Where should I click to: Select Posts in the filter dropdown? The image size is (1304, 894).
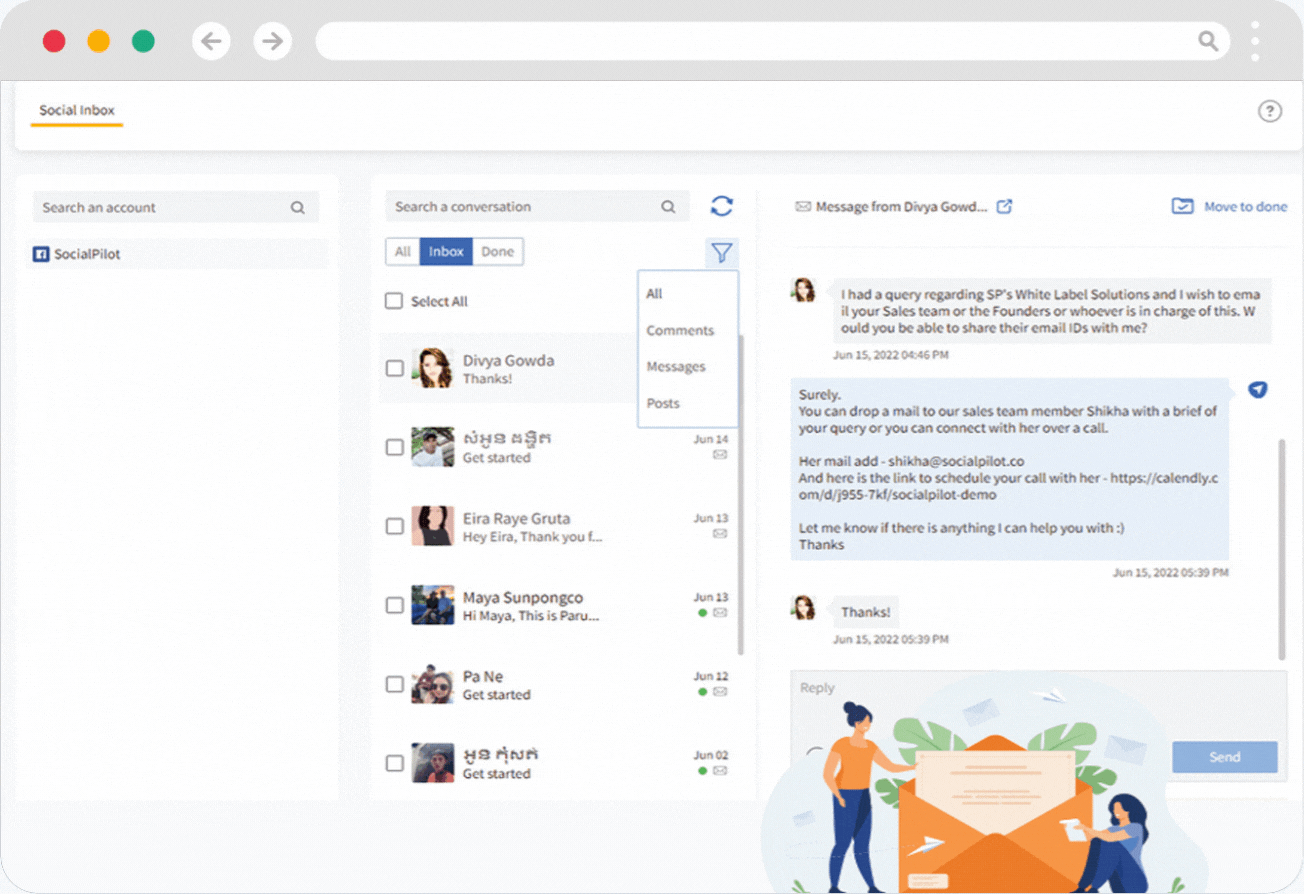coord(662,402)
